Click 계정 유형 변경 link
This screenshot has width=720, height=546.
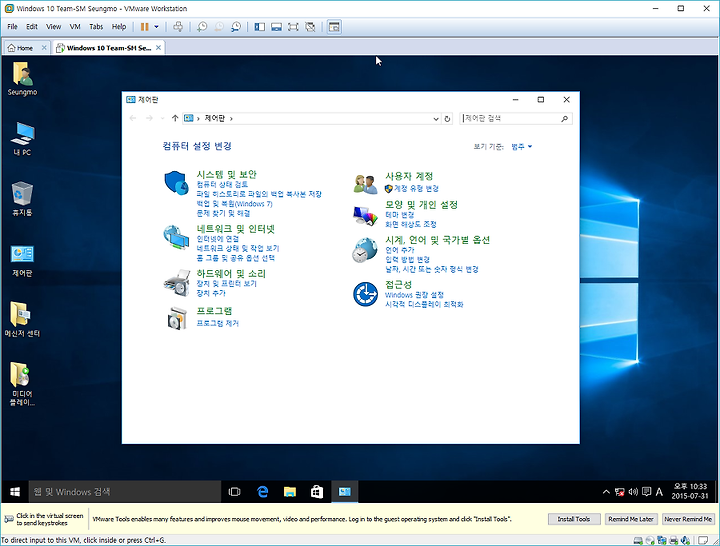[416, 189]
